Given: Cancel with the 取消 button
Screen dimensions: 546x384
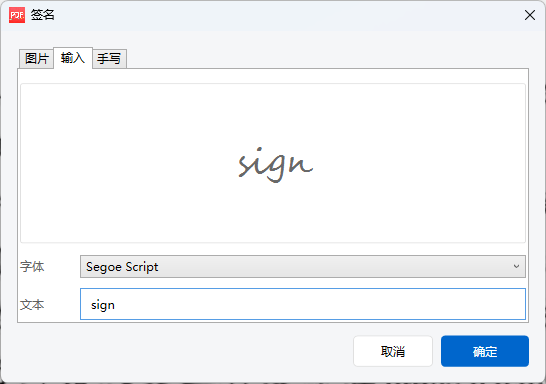Looking at the screenshot, I should click(393, 351).
